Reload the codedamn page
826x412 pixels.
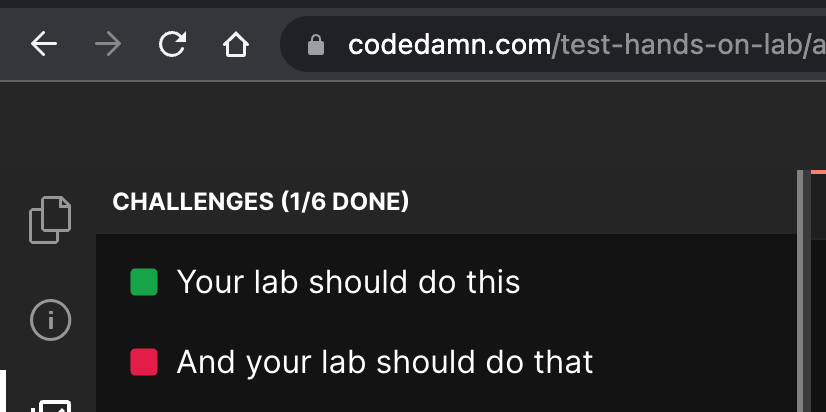tap(173, 45)
